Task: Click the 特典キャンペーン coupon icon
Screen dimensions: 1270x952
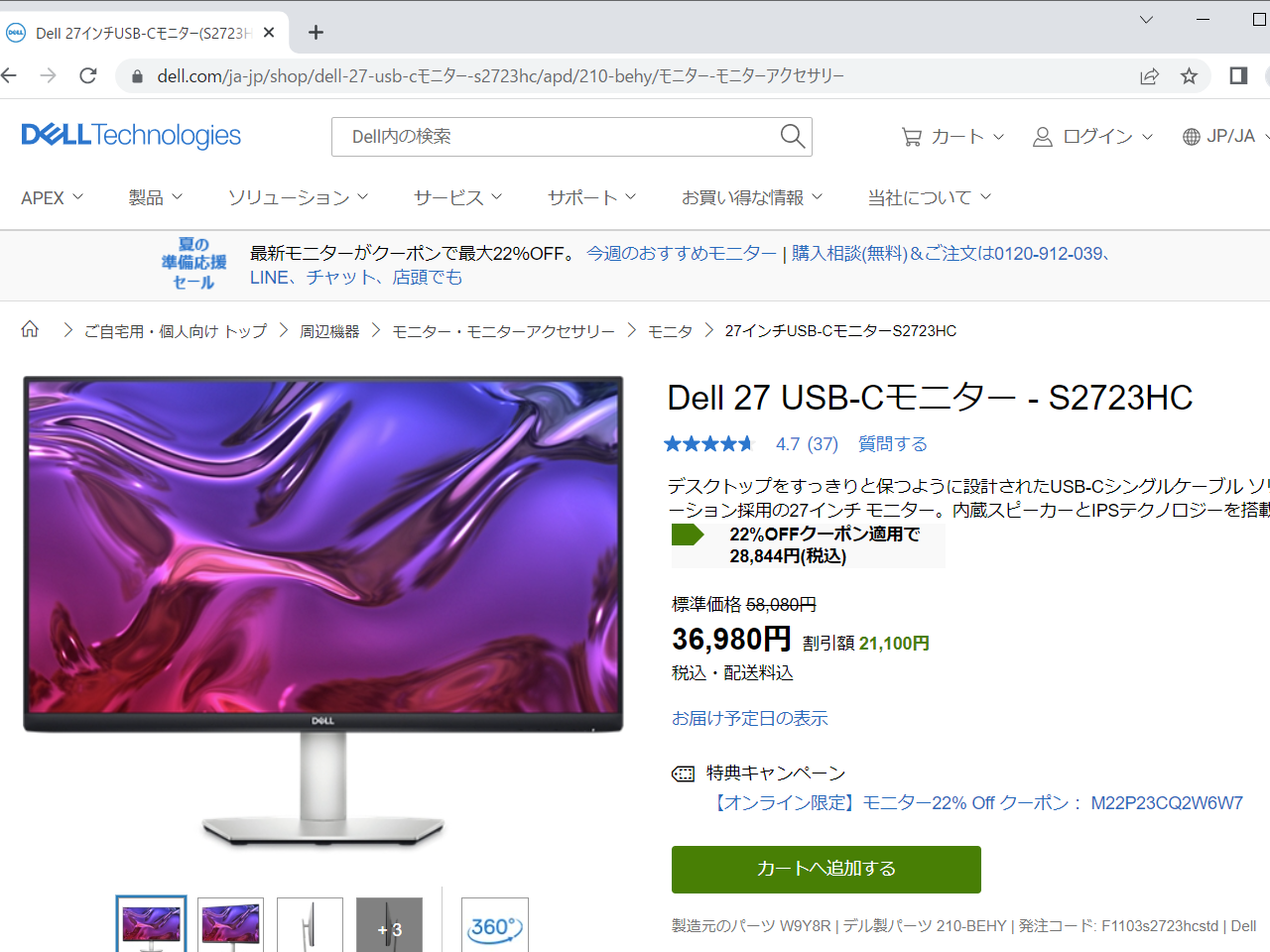Action: tap(683, 773)
